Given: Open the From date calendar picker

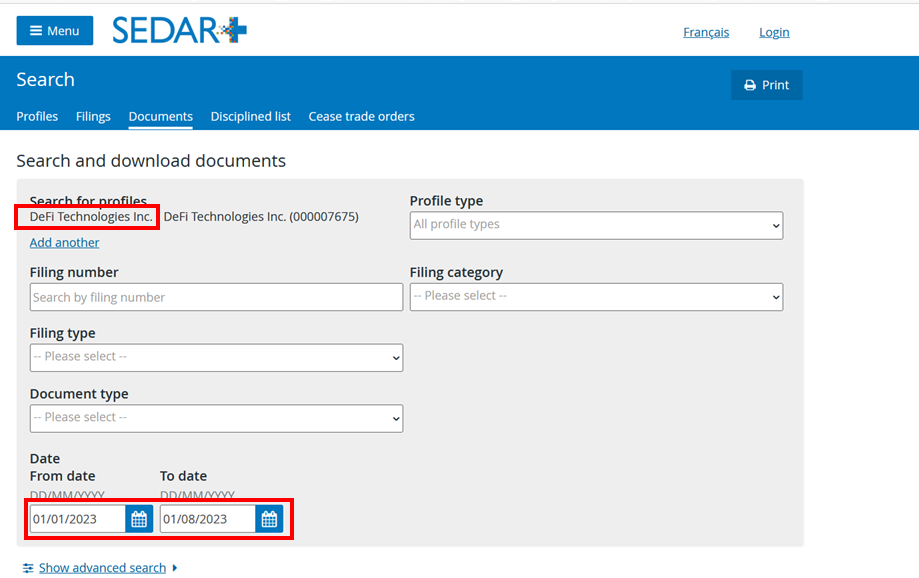Looking at the screenshot, I should (139, 519).
